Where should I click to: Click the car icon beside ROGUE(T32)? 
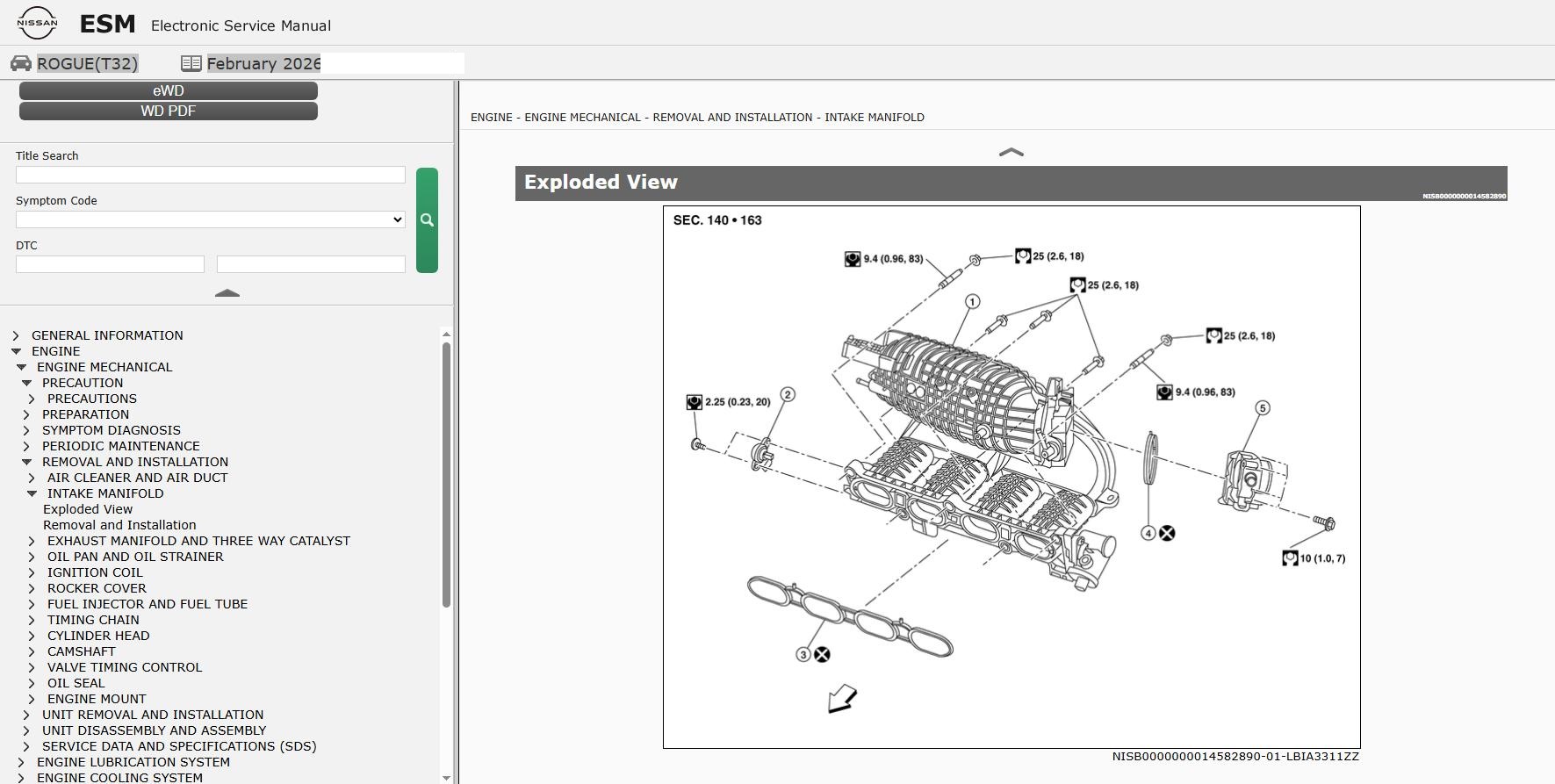21,63
